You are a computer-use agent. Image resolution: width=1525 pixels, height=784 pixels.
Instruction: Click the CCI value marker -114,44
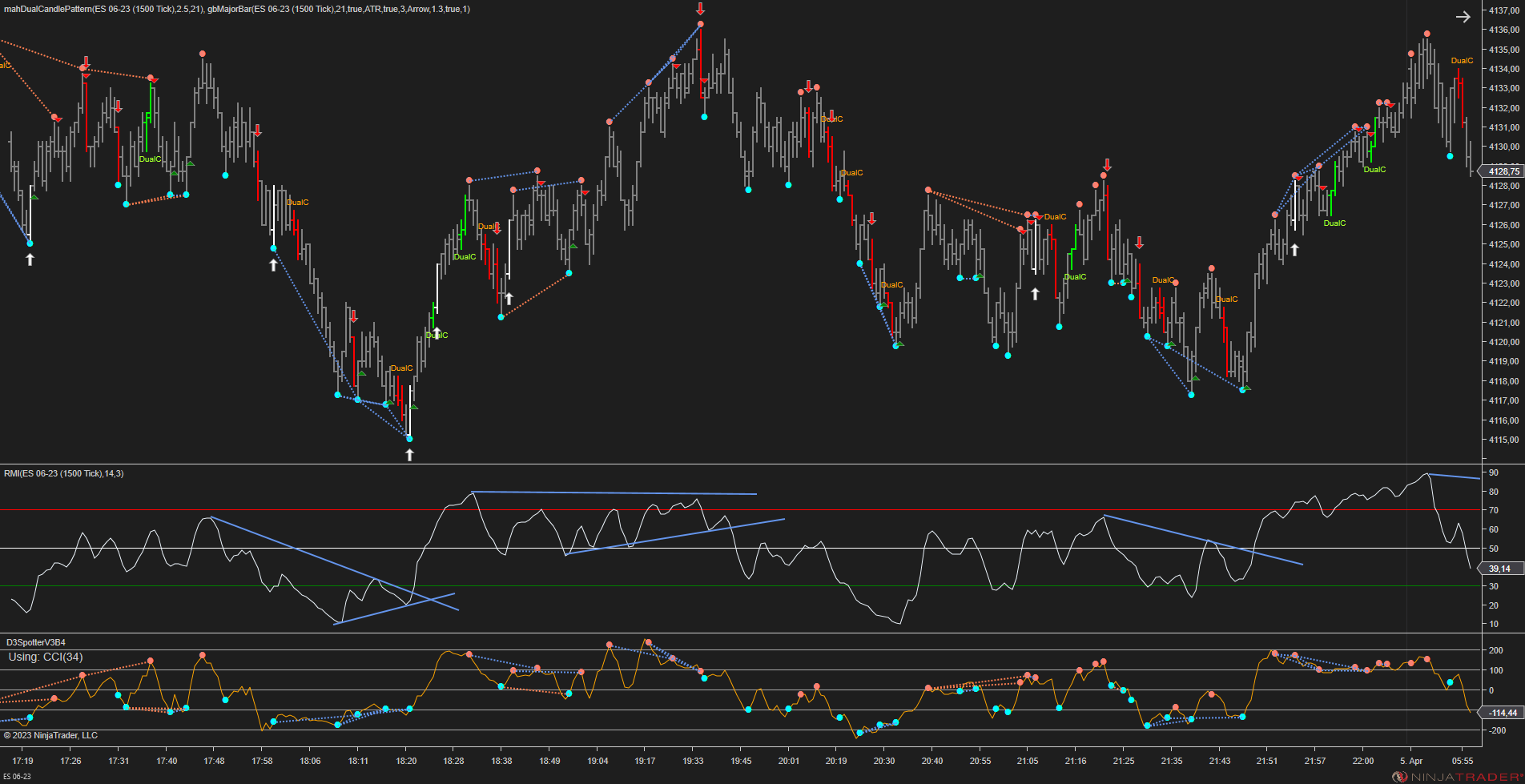(x=1502, y=713)
